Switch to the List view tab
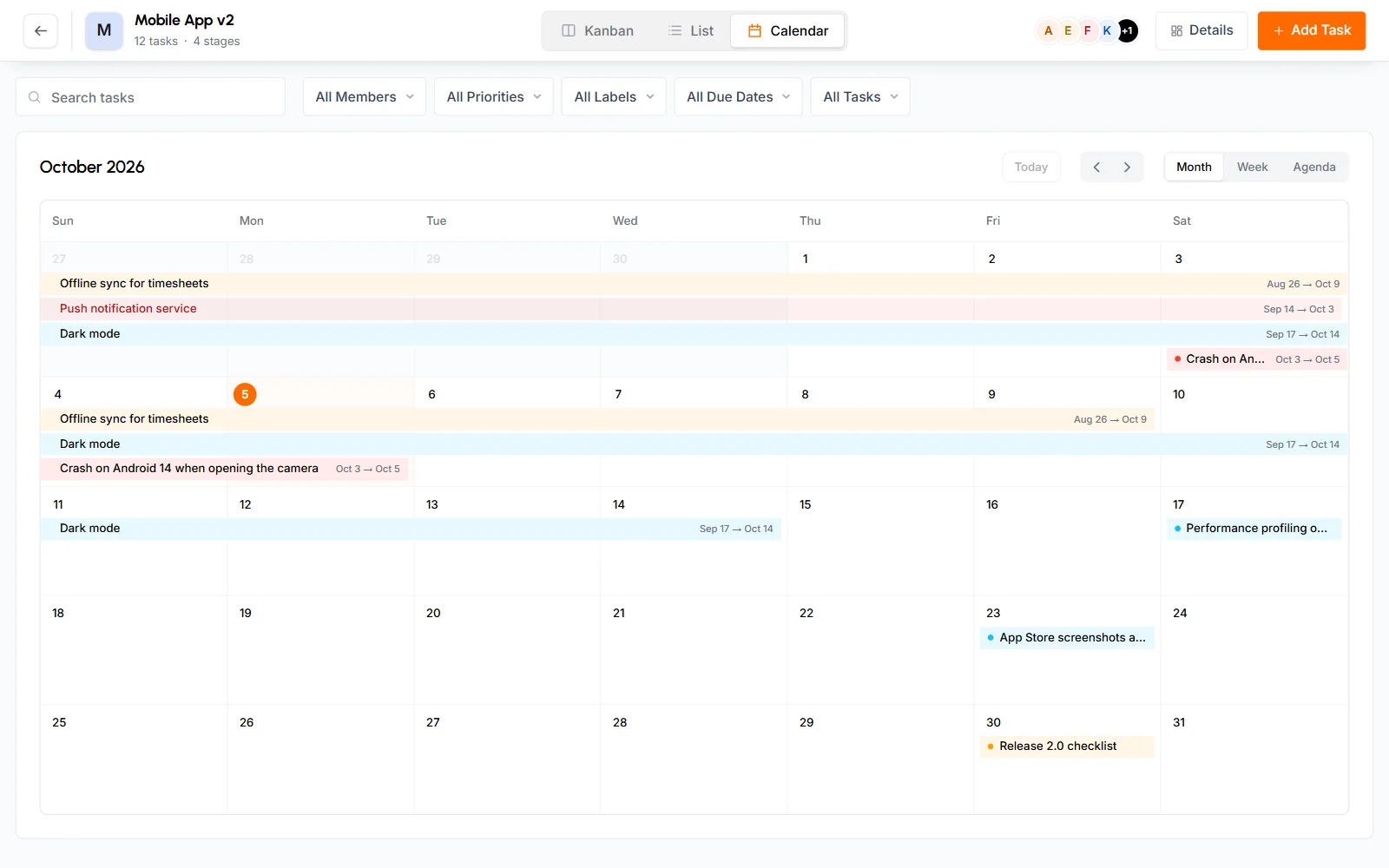The image size is (1389, 868). pos(691,30)
